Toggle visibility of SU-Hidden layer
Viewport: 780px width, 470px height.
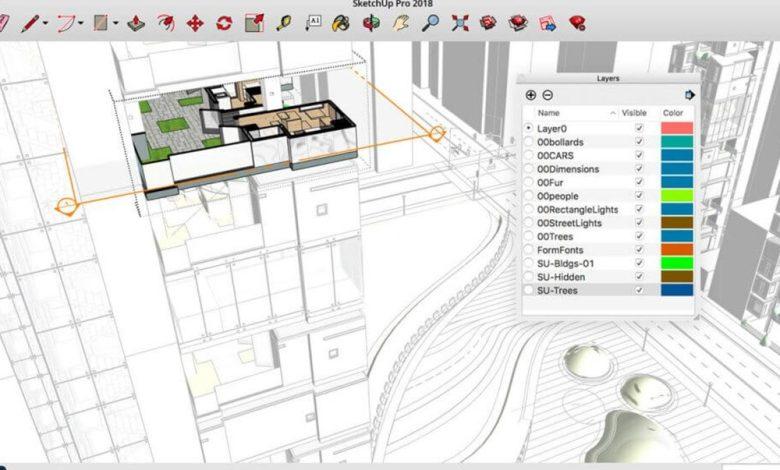(x=639, y=277)
